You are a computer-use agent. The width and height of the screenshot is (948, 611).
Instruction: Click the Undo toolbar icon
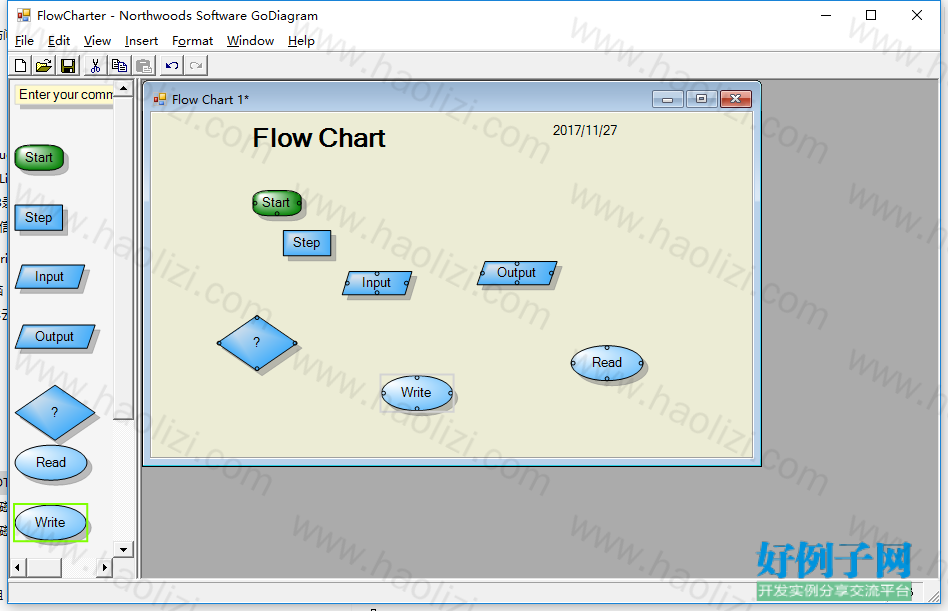[x=172, y=65]
